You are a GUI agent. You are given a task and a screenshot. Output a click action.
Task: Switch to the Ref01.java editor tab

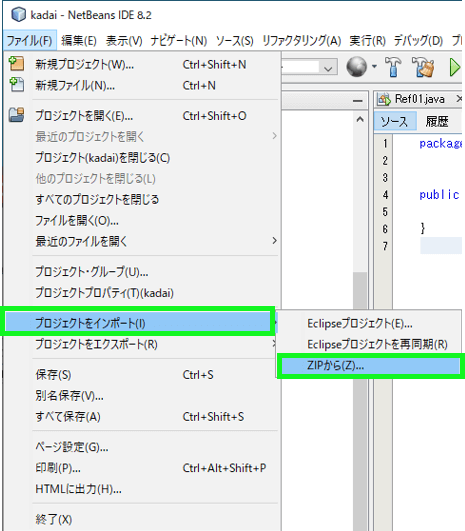419,99
